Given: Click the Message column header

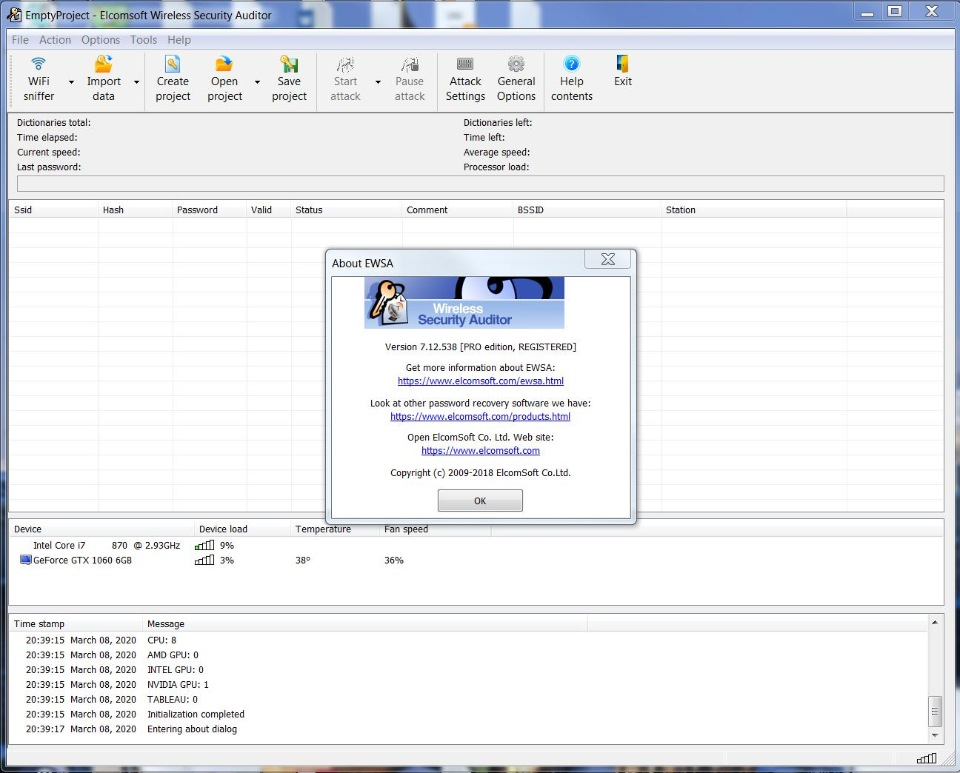Looking at the screenshot, I should click(x=365, y=624).
